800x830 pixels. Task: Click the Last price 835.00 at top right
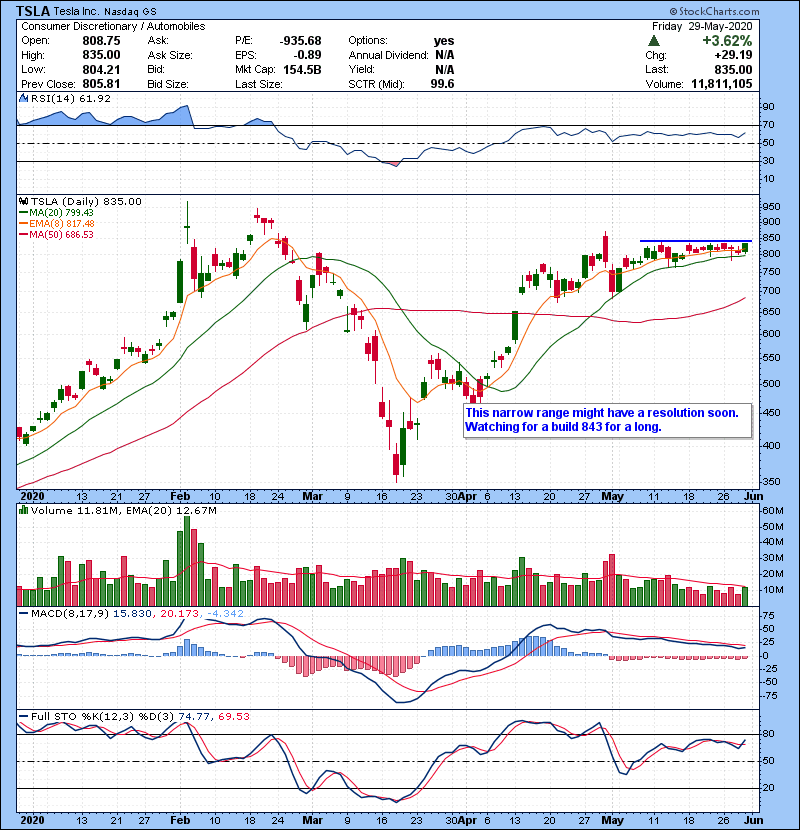[x=733, y=70]
